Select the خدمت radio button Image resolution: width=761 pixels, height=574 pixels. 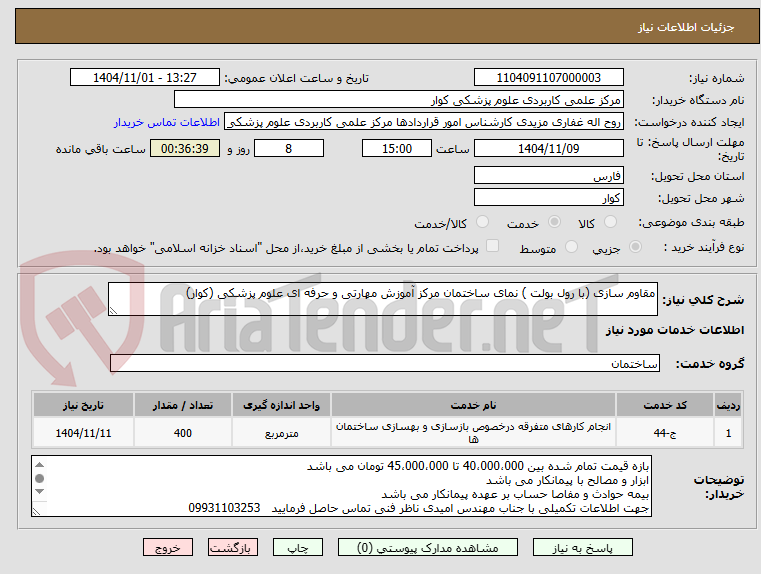click(554, 222)
